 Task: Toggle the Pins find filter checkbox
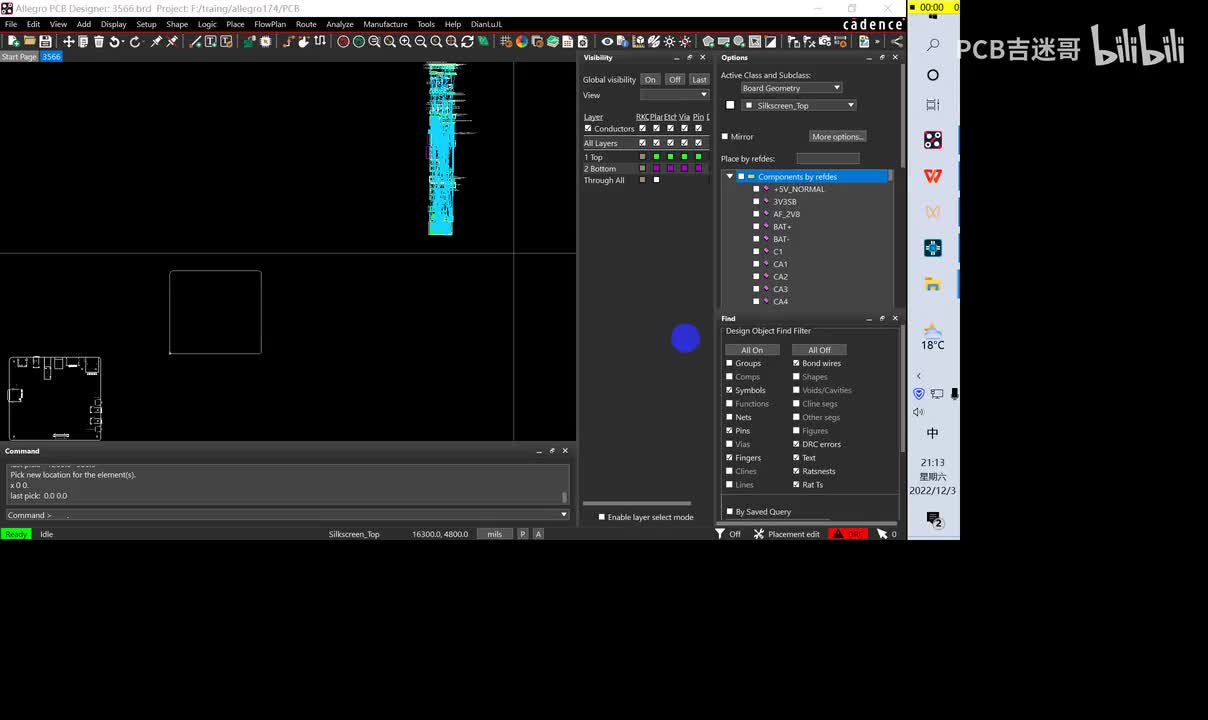click(729, 431)
